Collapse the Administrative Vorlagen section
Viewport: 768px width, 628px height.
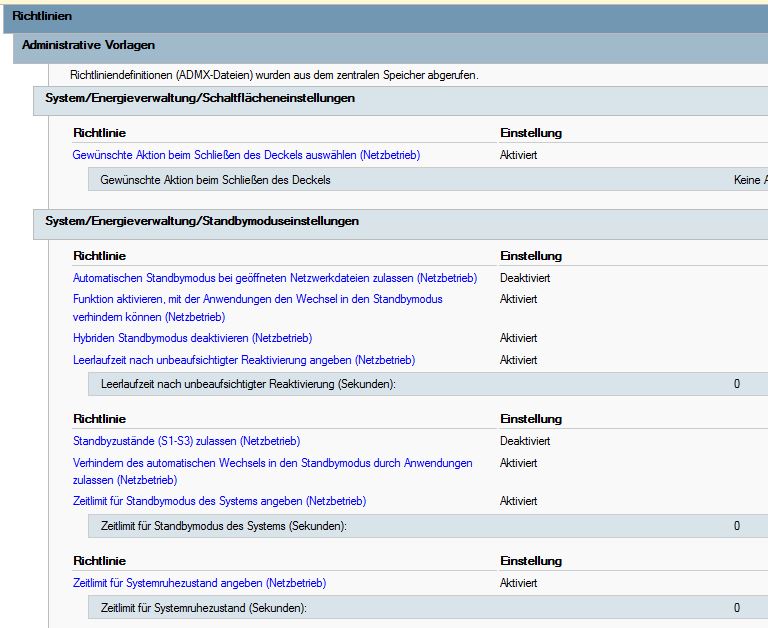pos(390,47)
